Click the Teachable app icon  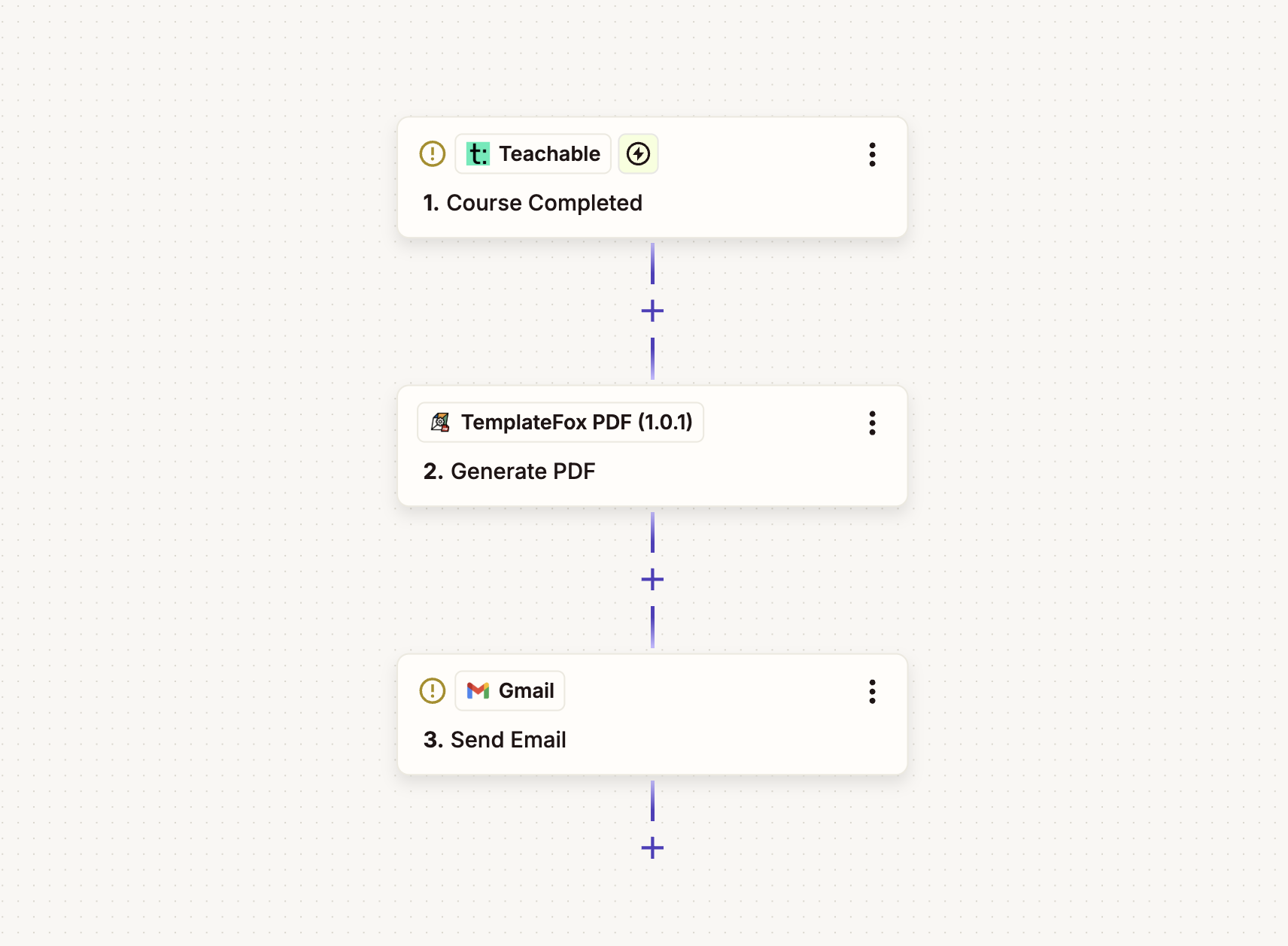pyautogui.click(x=479, y=153)
